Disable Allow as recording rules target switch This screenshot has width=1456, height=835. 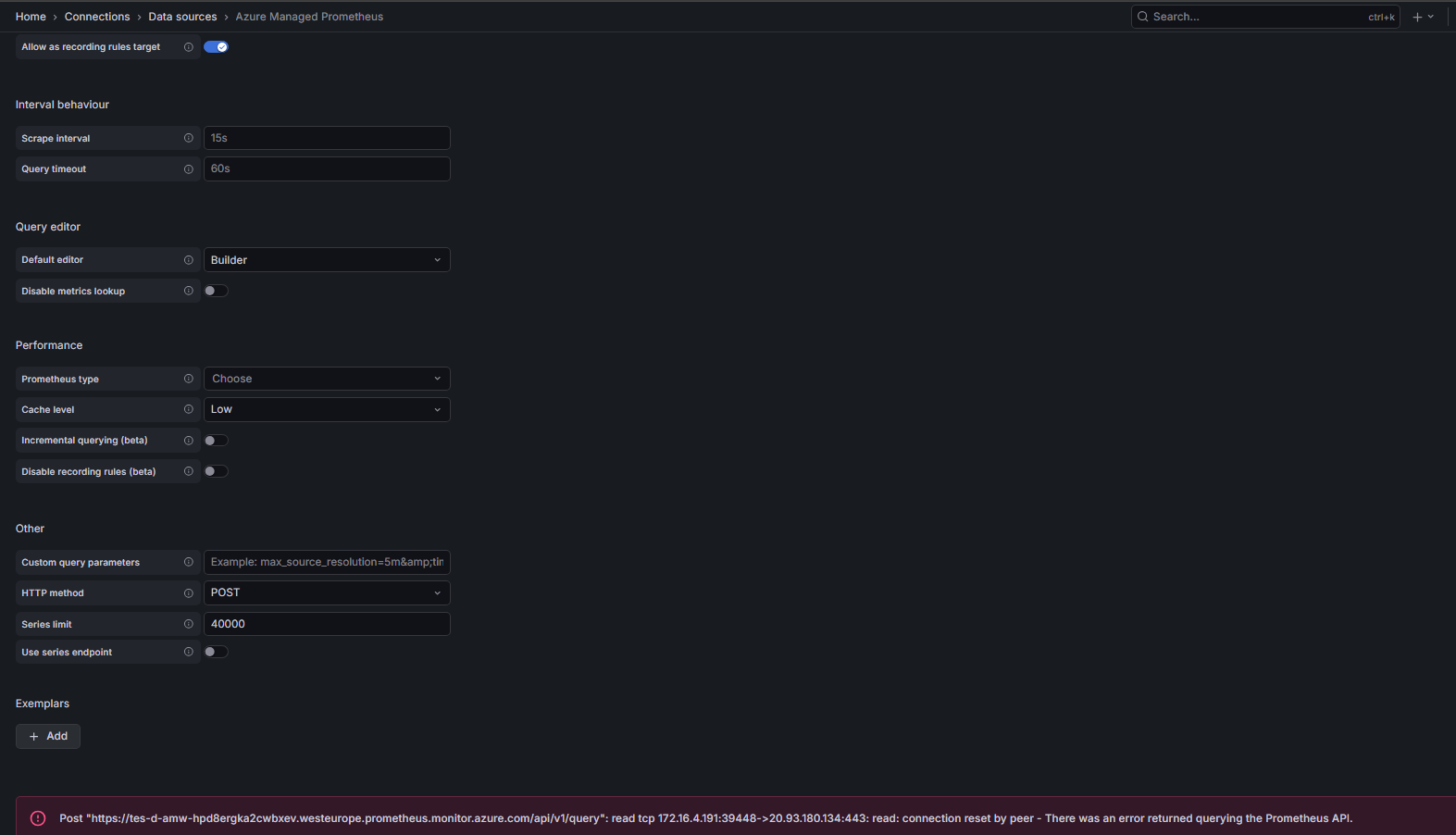click(216, 47)
